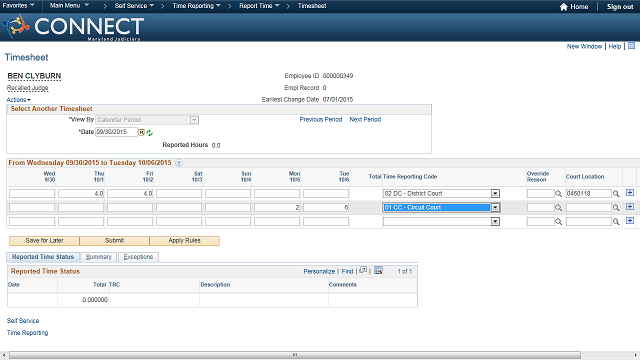Open the Self Service link at bottom
This screenshot has width=640, height=360.
coord(23,321)
